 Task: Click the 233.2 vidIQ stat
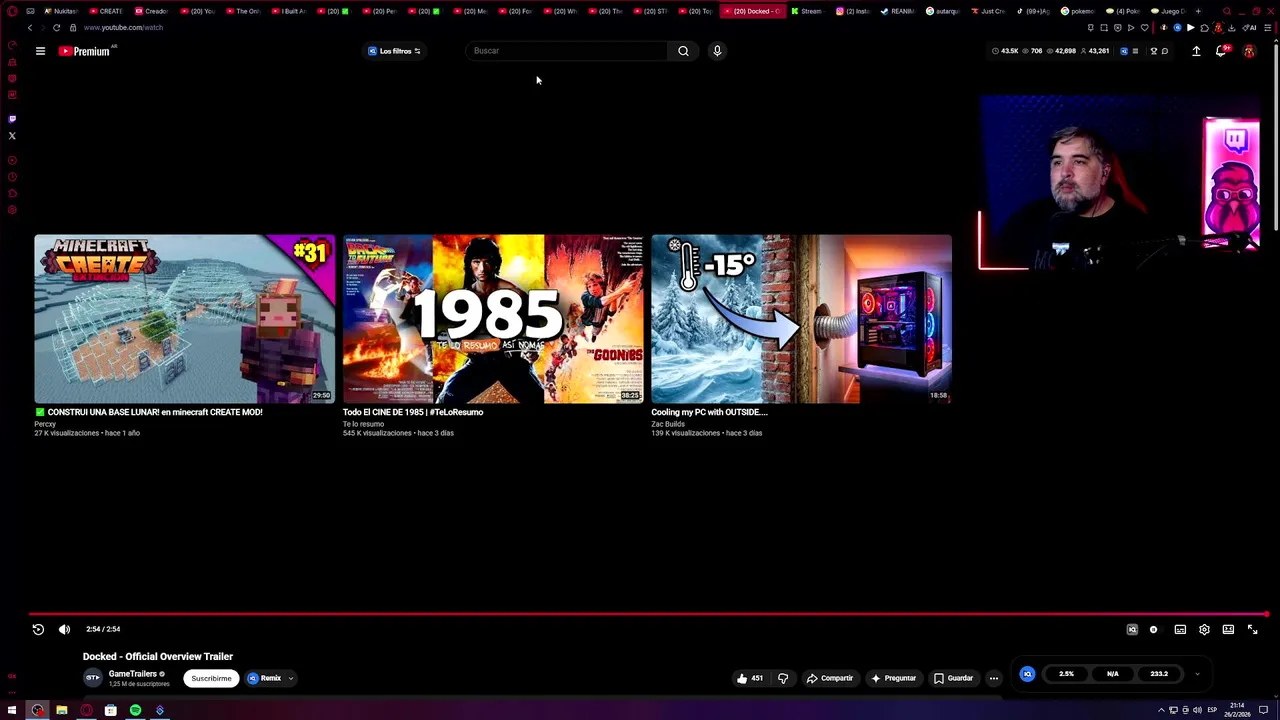(x=1159, y=674)
